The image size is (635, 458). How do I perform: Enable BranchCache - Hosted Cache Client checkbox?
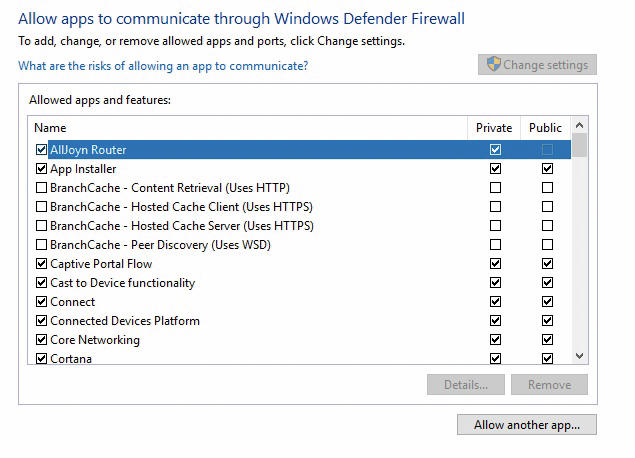point(41,207)
